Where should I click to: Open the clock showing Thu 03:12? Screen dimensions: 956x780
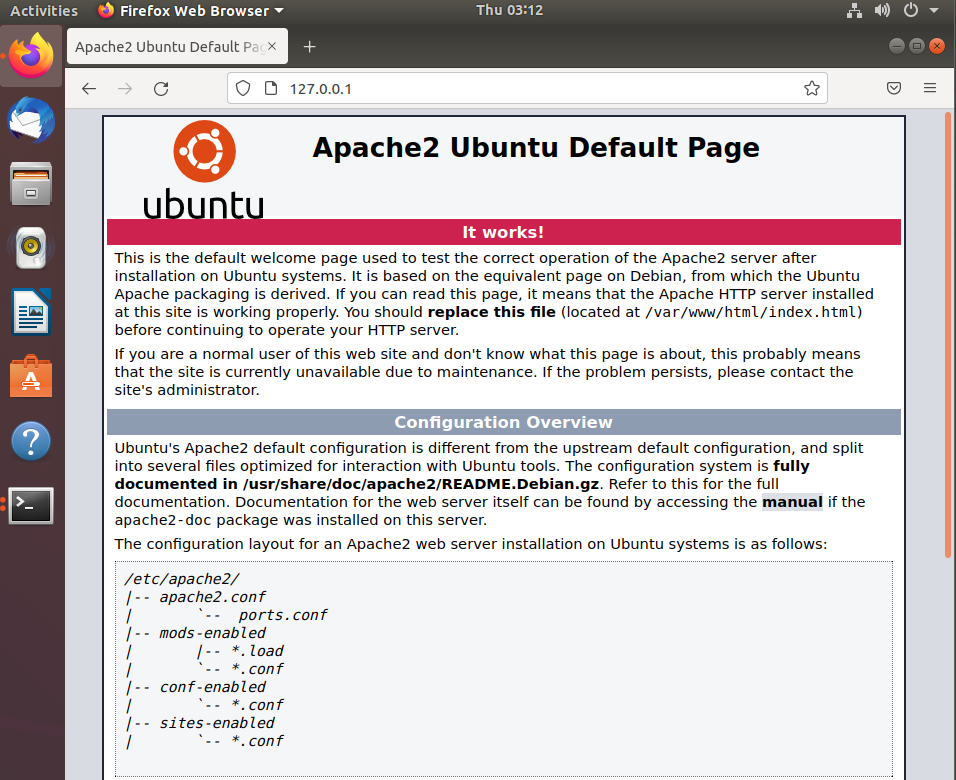[509, 10]
